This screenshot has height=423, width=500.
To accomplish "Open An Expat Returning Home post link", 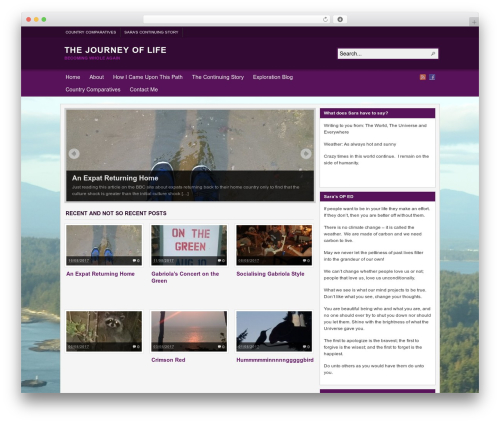I will (100, 274).
